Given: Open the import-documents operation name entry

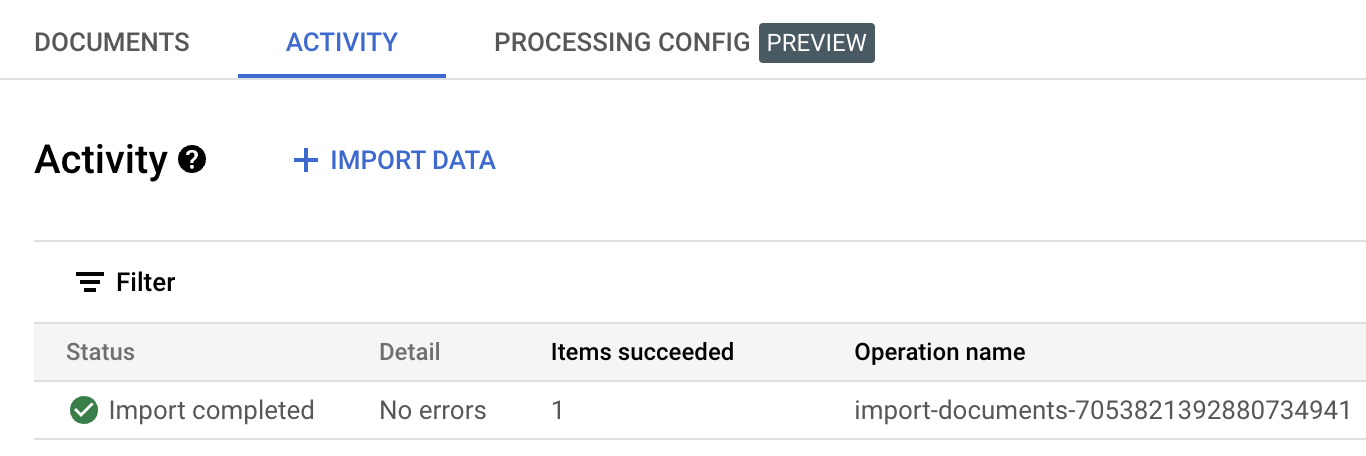Looking at the screenshot, I should coord(1102,410).
